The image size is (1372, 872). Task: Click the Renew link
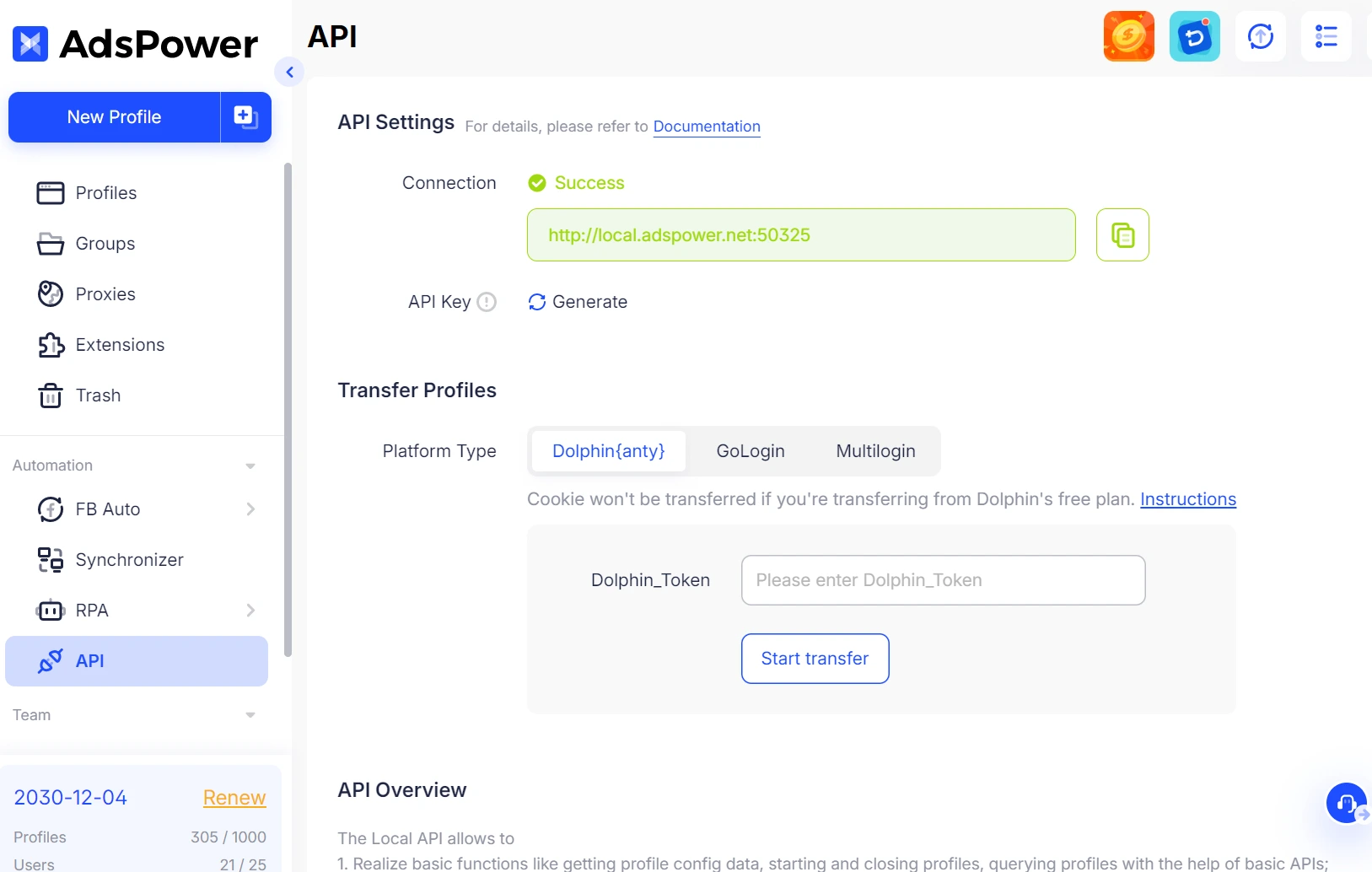234,798
